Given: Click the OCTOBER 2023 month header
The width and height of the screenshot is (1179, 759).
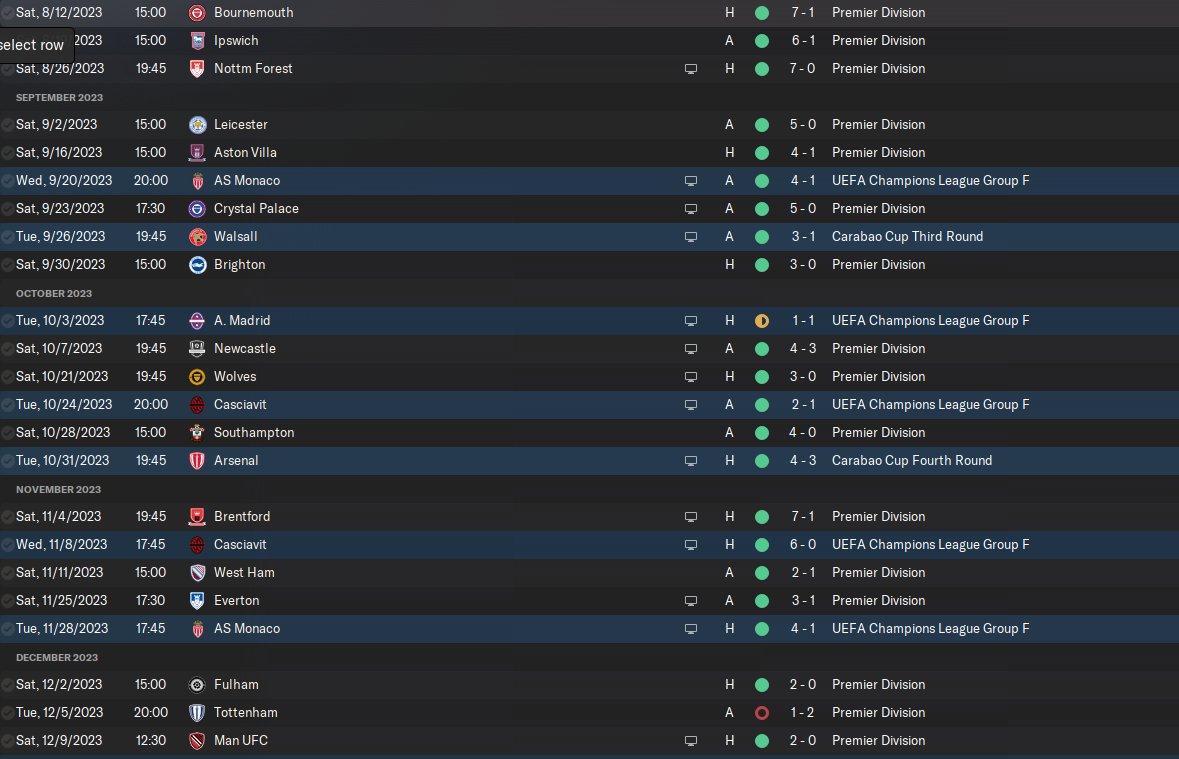Looking at the screenshot, I should point(54,294).
